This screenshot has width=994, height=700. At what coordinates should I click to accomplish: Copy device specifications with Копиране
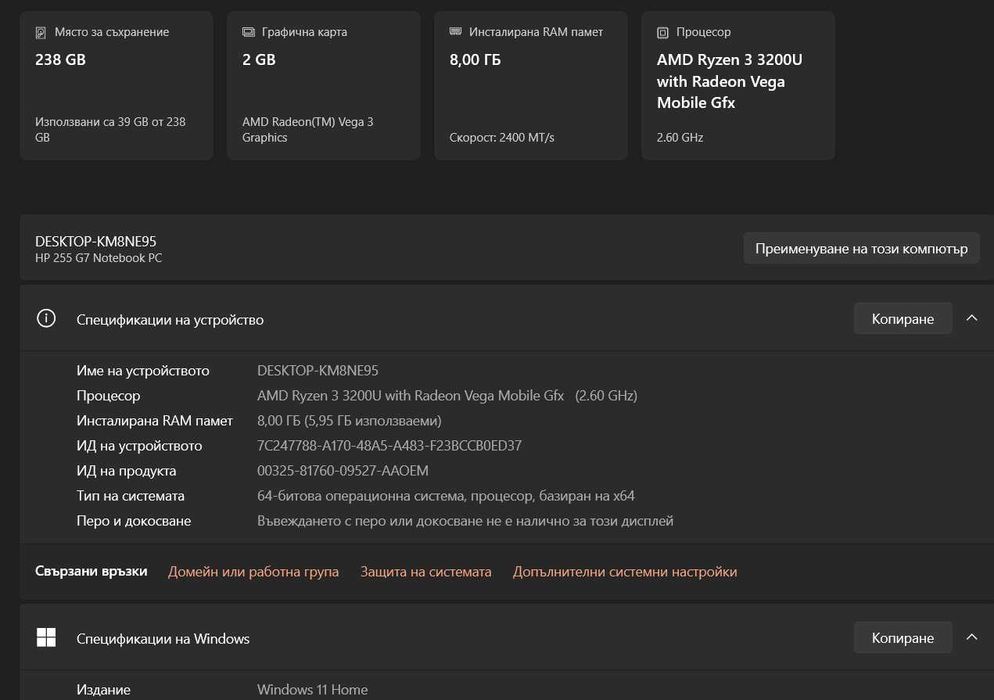[x=903, y=318]
